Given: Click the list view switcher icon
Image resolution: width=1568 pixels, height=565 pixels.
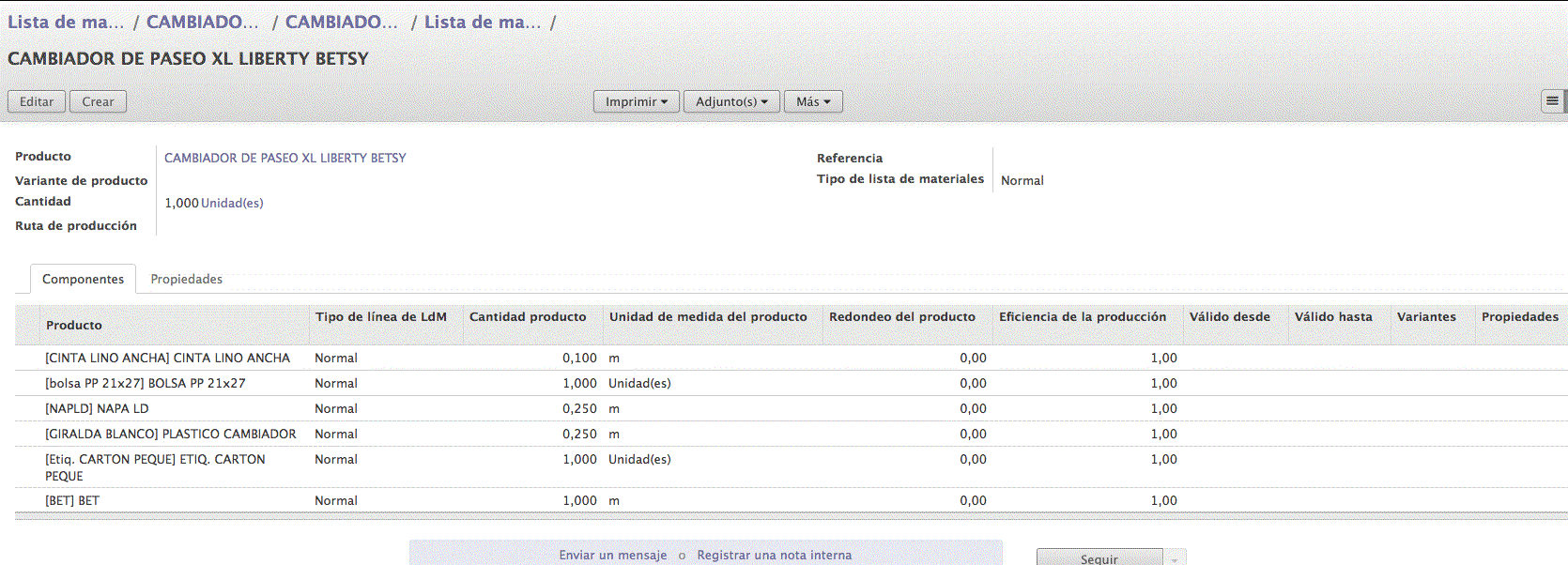Looking at the screenshot, I should tap(1552, 101).
